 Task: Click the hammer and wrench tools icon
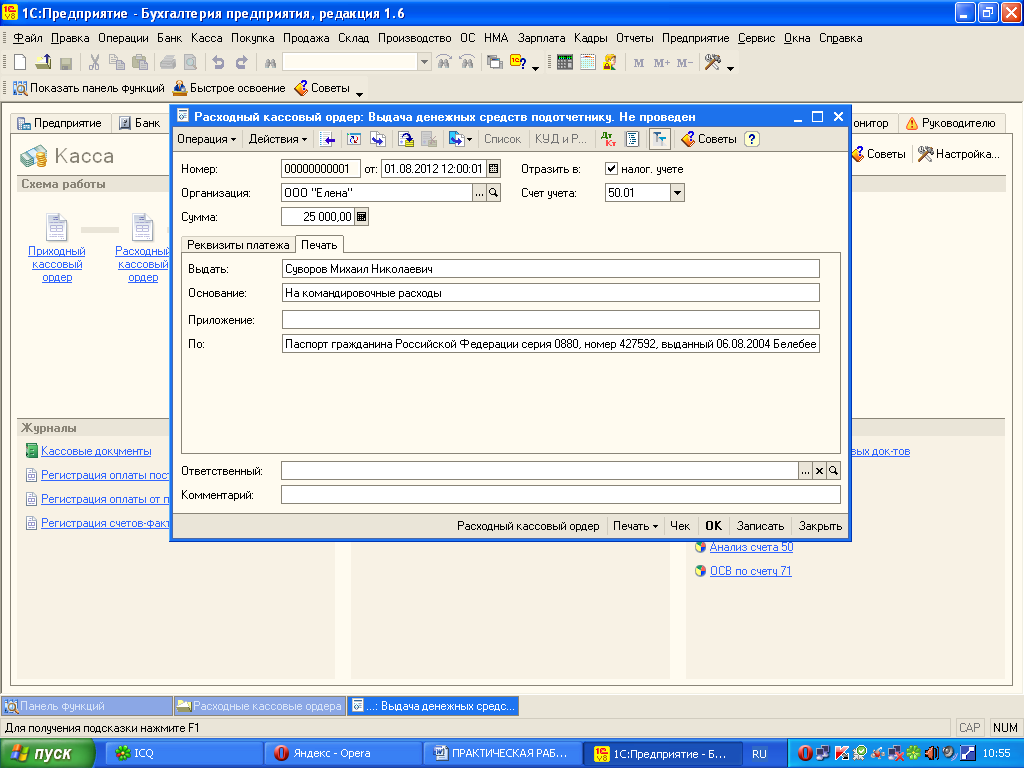[712, 63]
